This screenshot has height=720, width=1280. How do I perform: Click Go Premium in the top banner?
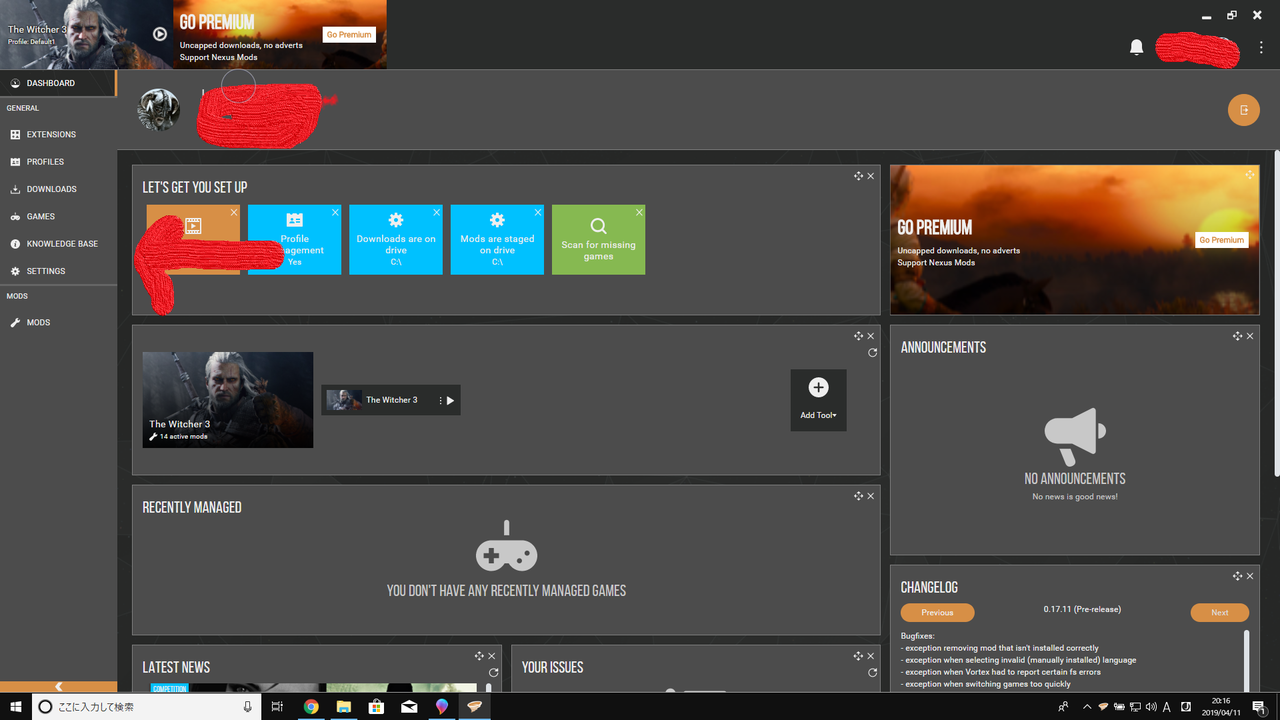tap(349, 34)
